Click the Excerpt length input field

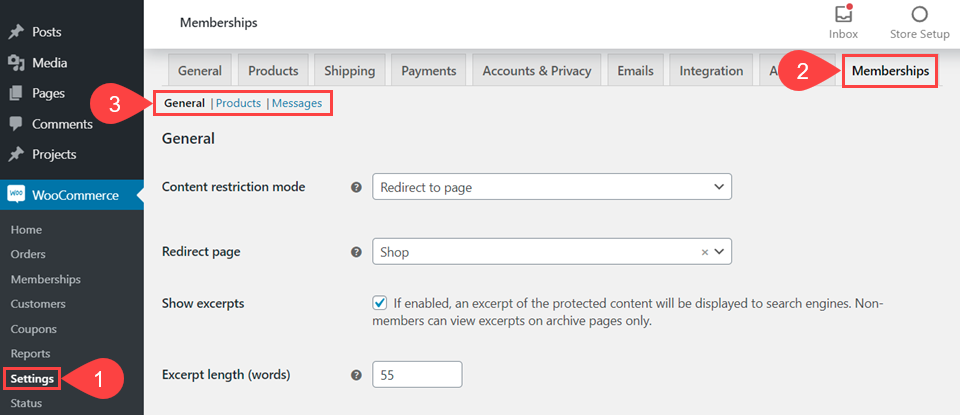(417, 375)
